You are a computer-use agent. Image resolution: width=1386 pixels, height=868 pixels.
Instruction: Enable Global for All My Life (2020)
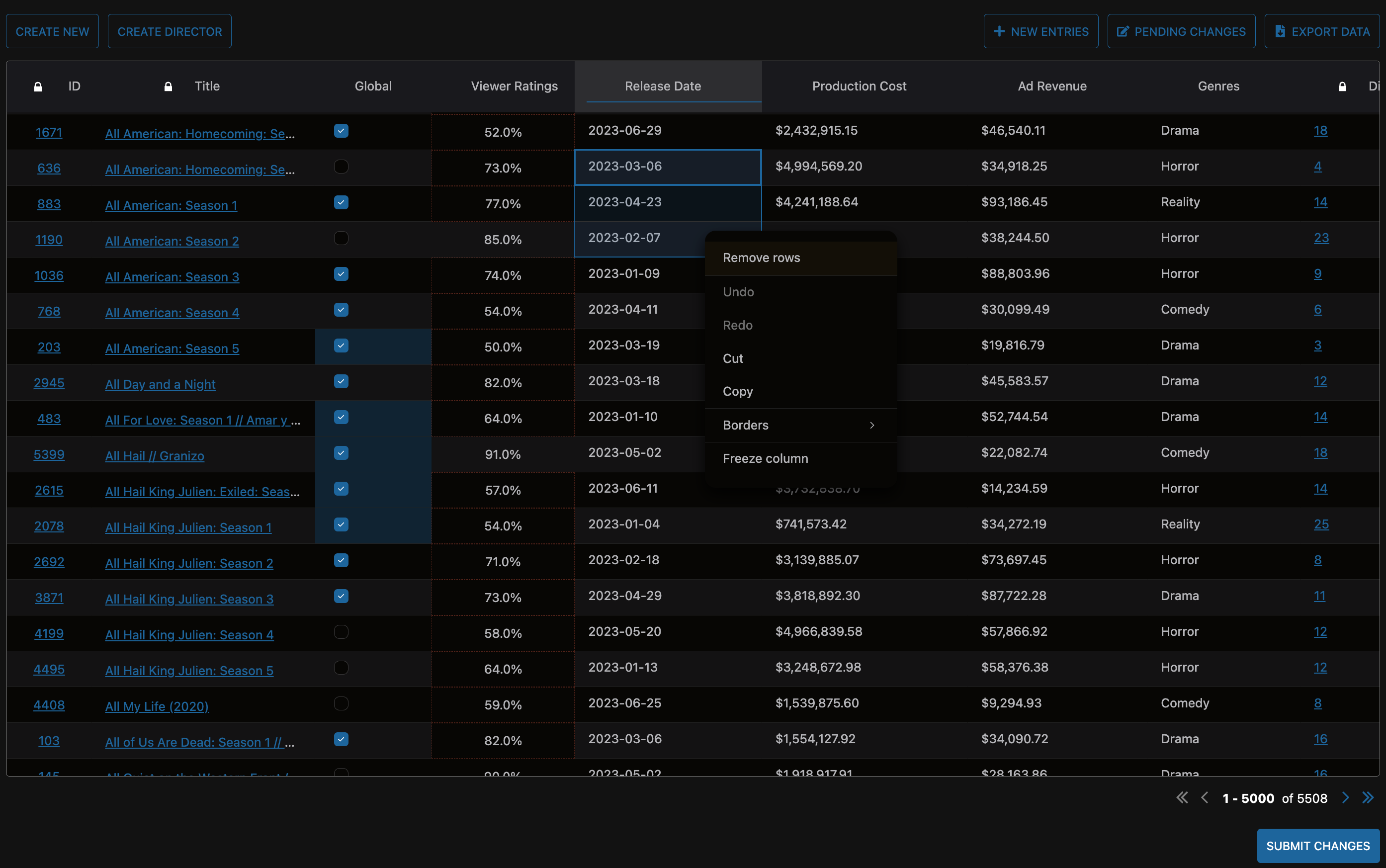[x=341, y=703]
